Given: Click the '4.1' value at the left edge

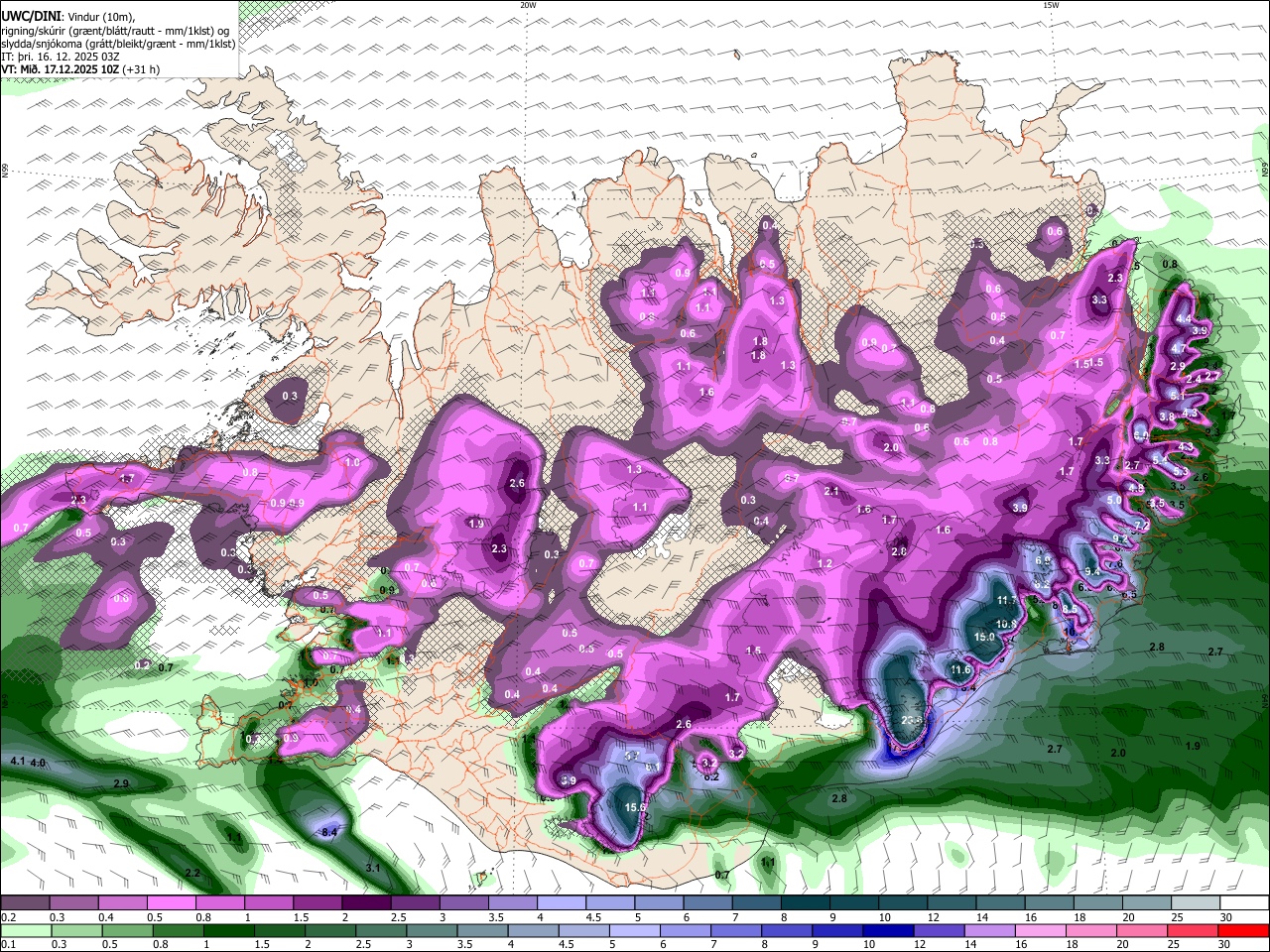Looking at the screenshot, I should point(17,761).
